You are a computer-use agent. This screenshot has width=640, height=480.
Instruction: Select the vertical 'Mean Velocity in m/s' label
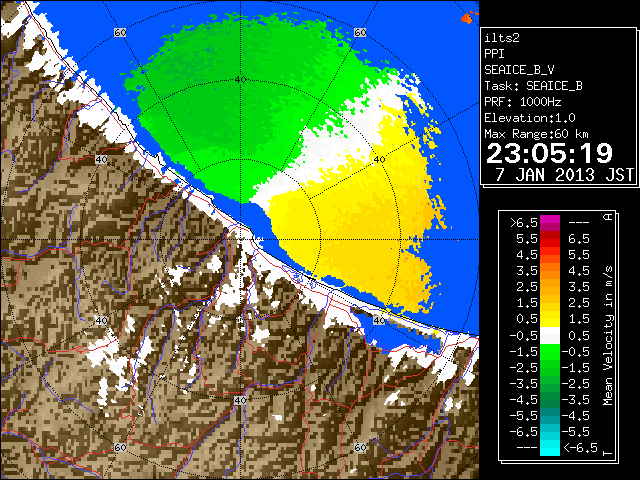[608, 335]
